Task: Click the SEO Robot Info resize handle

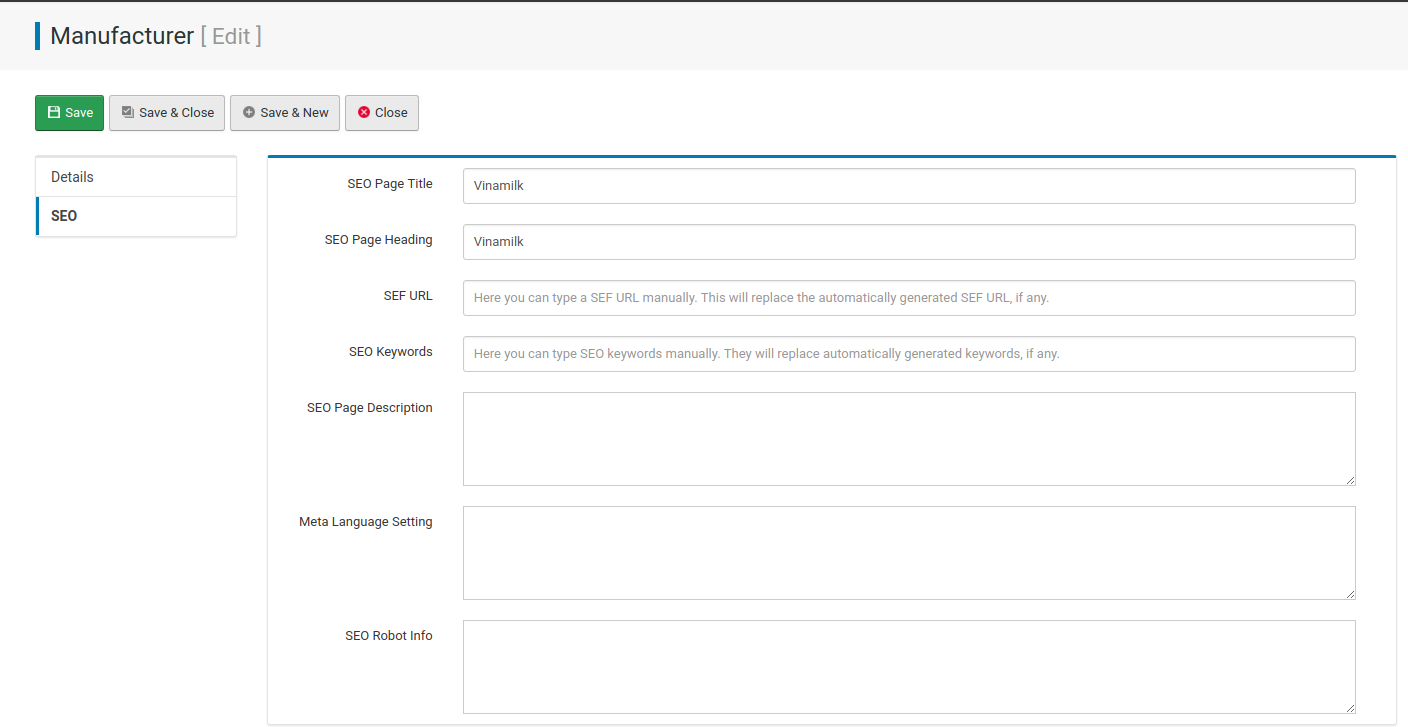Action: pos(1350,708)
